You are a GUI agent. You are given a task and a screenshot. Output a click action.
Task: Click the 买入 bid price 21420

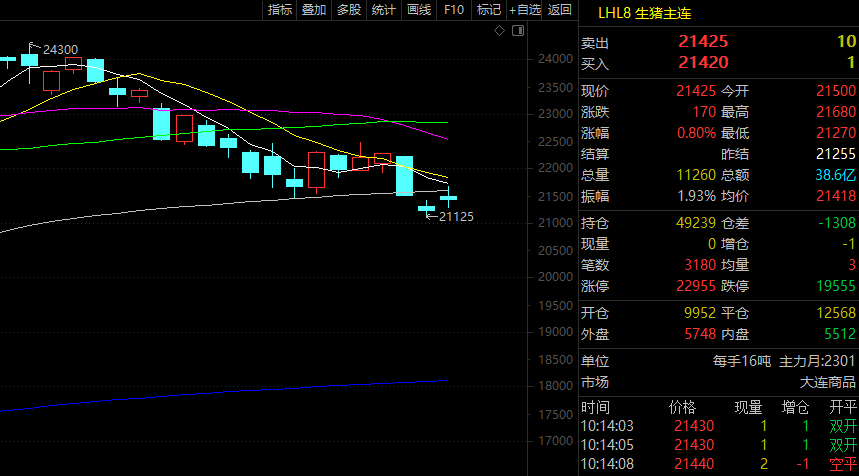pos(703,62)
